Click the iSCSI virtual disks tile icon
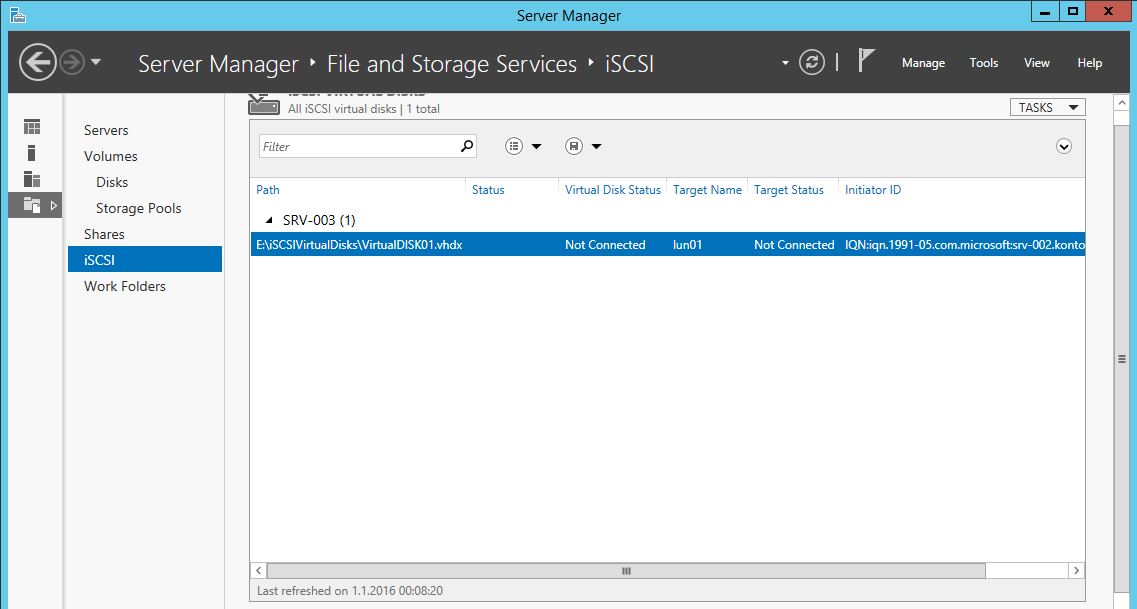Image resolution: width=1137 pixels, height=609 pixels. pos(264,104)
